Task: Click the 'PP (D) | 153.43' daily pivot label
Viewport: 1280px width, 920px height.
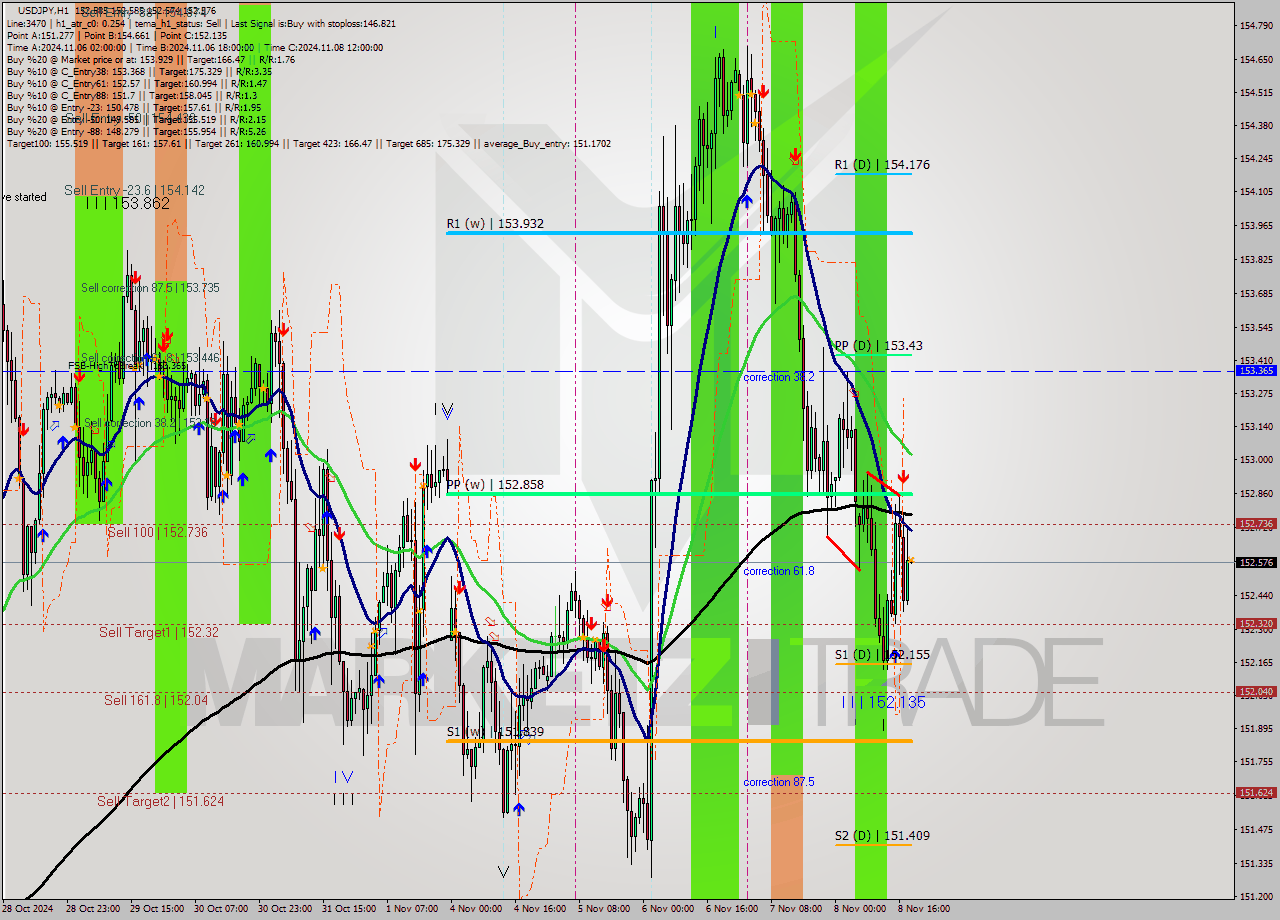Action: point(879,345)
